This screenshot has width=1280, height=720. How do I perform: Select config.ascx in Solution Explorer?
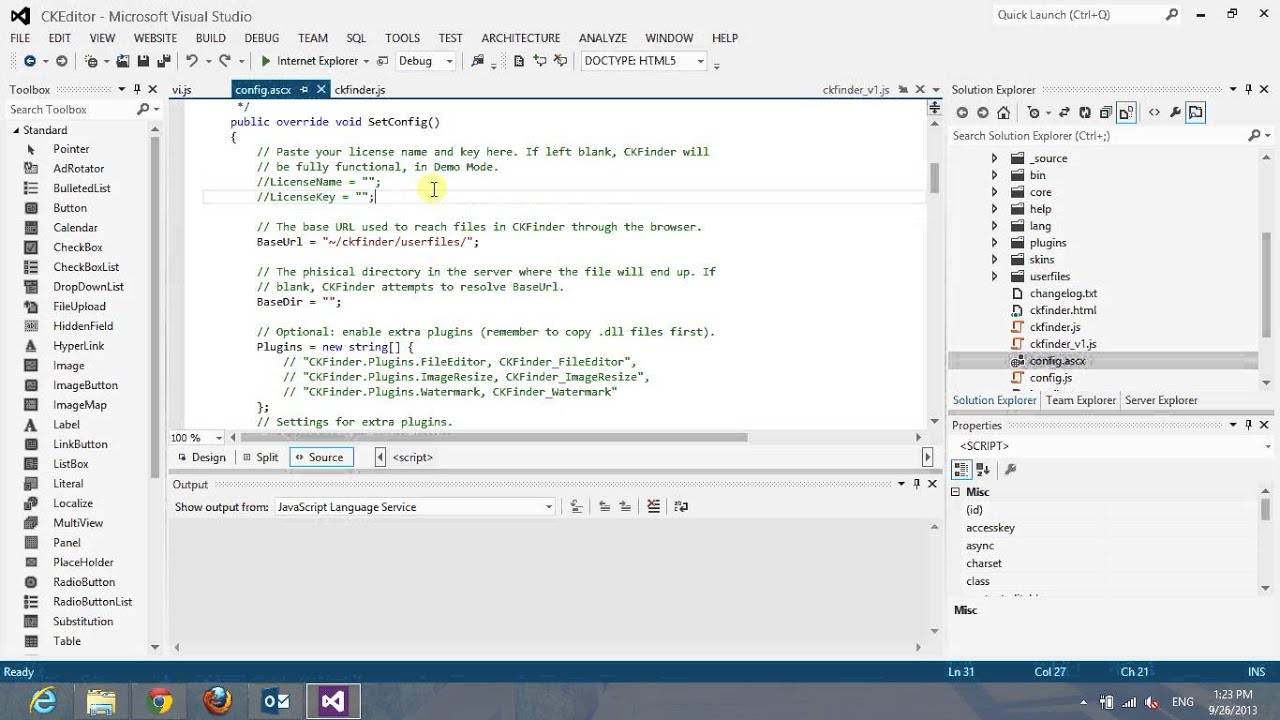pyautogui.click(x=1057, y=360)
